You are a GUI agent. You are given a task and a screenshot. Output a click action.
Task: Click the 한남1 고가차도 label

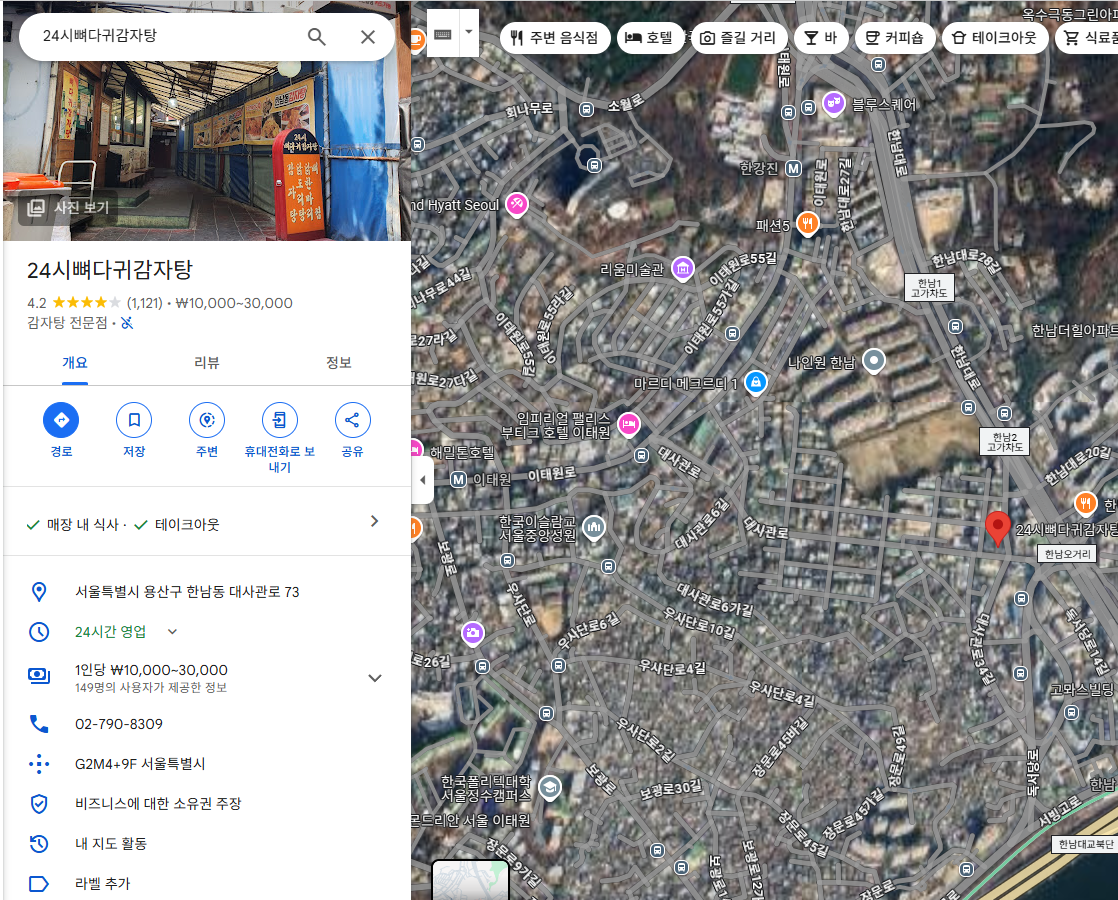(929, 288)
